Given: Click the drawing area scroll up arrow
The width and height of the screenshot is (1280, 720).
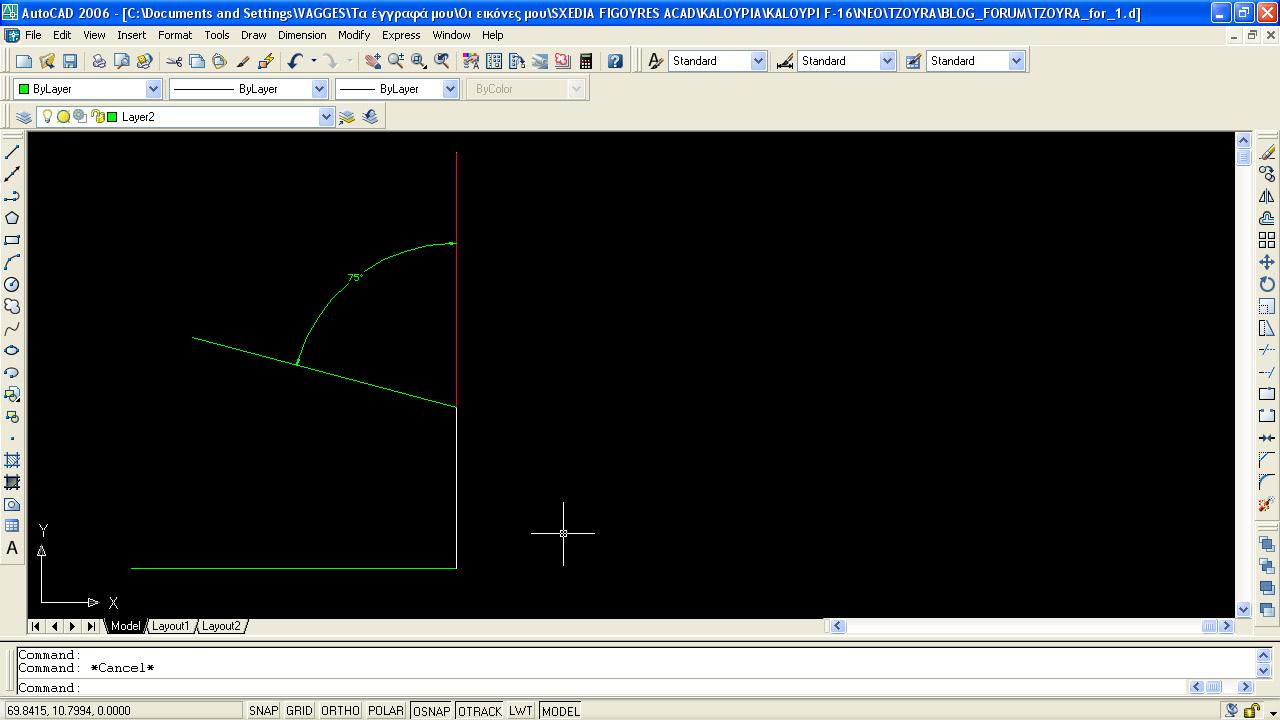Looking at the screenshot, I should (x=1243, y=140).
